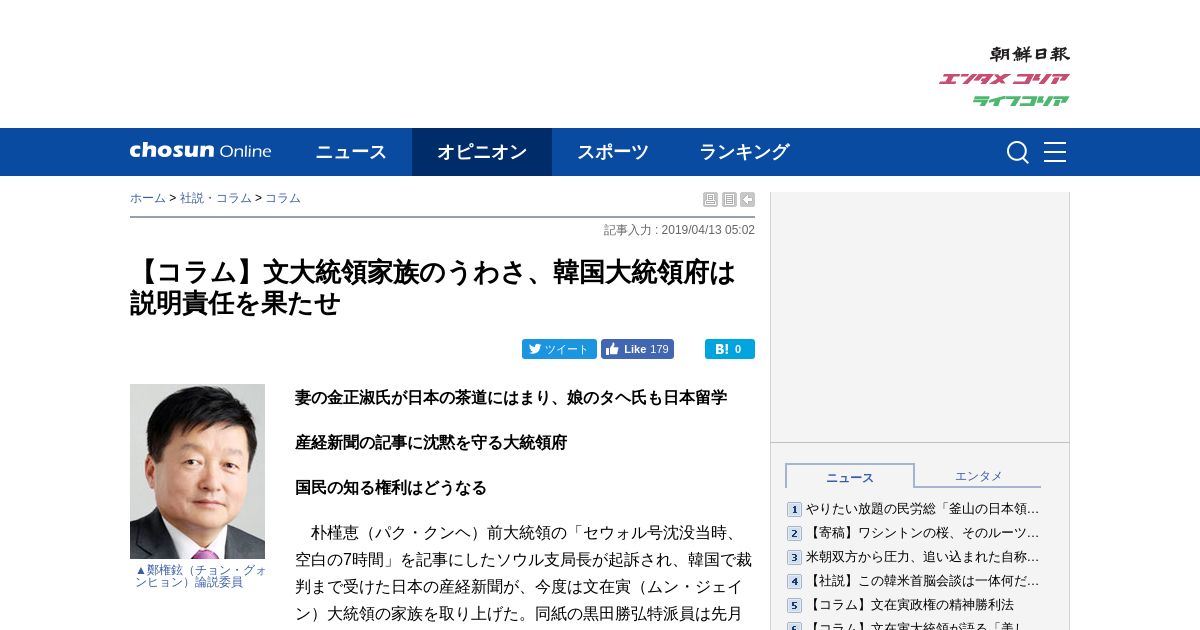Go to ホーム breadcrumb link
Image resolution: width=1200 pixels, height=630 pixels.
[x=148, y=198]
